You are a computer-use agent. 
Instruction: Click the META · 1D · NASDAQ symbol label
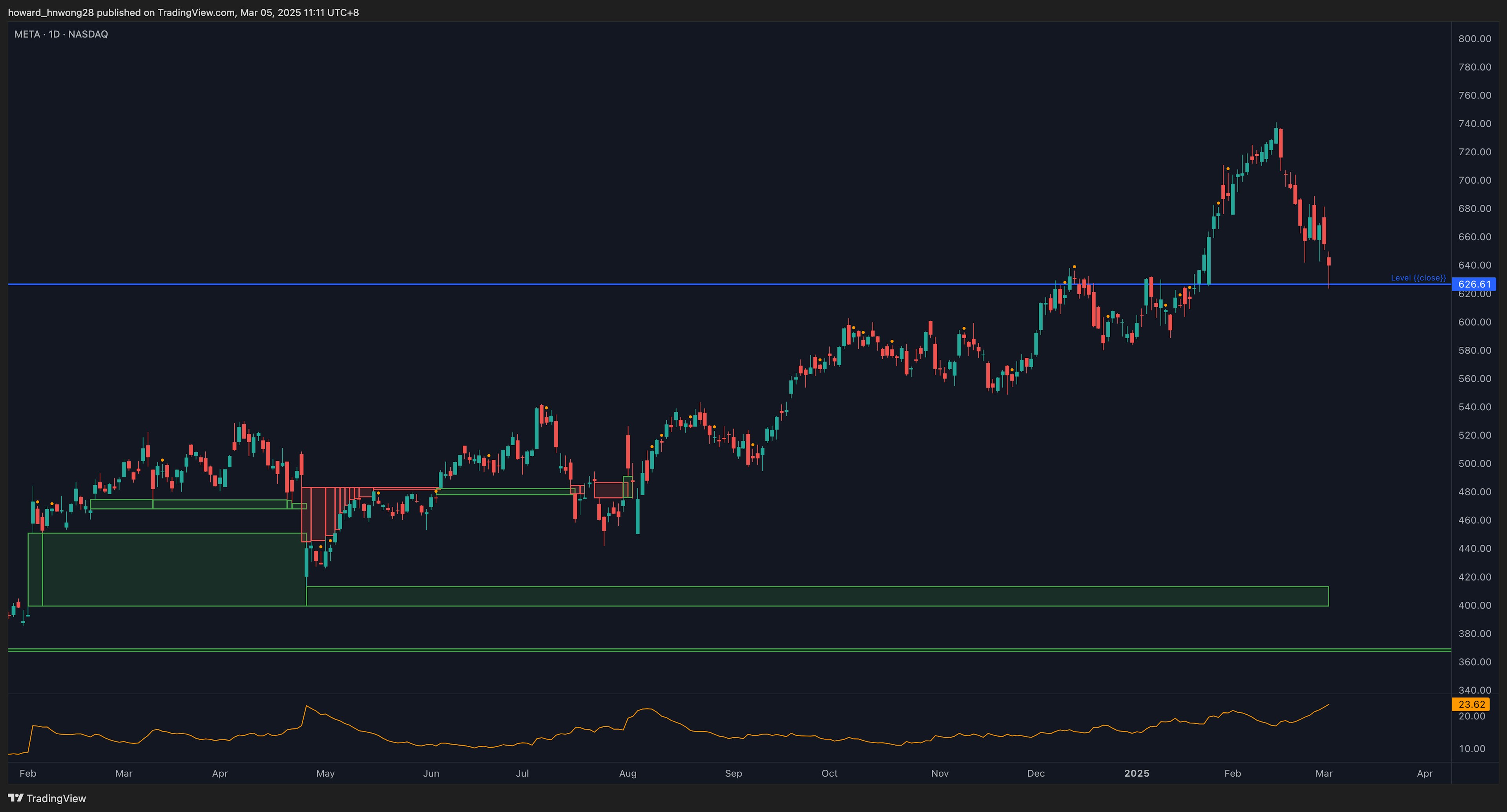[x=62, y=34]
